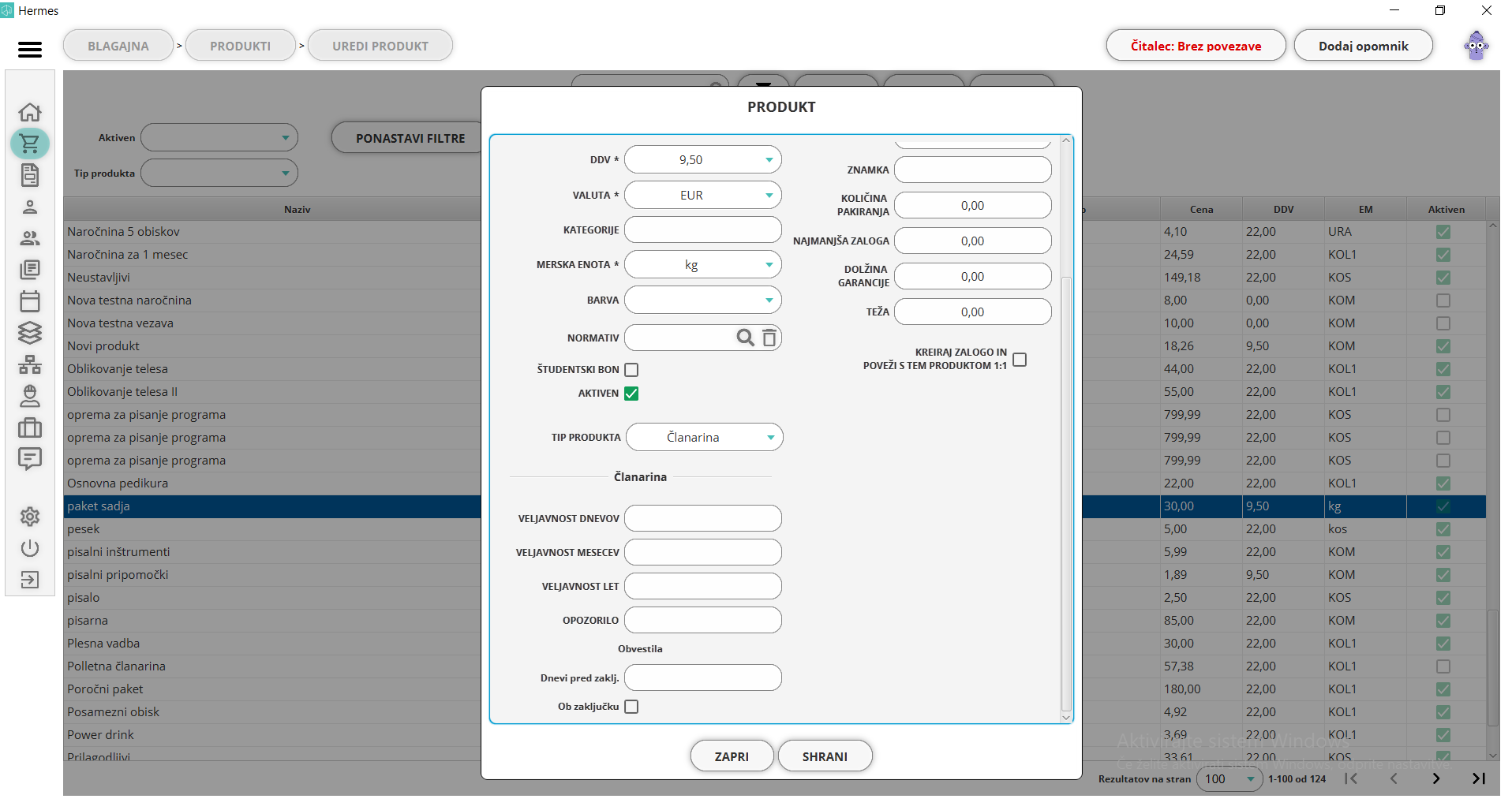Open the shopping cart sidebar icon
This screenshot has width=1512, height=810.
click(x=30, y=144)
